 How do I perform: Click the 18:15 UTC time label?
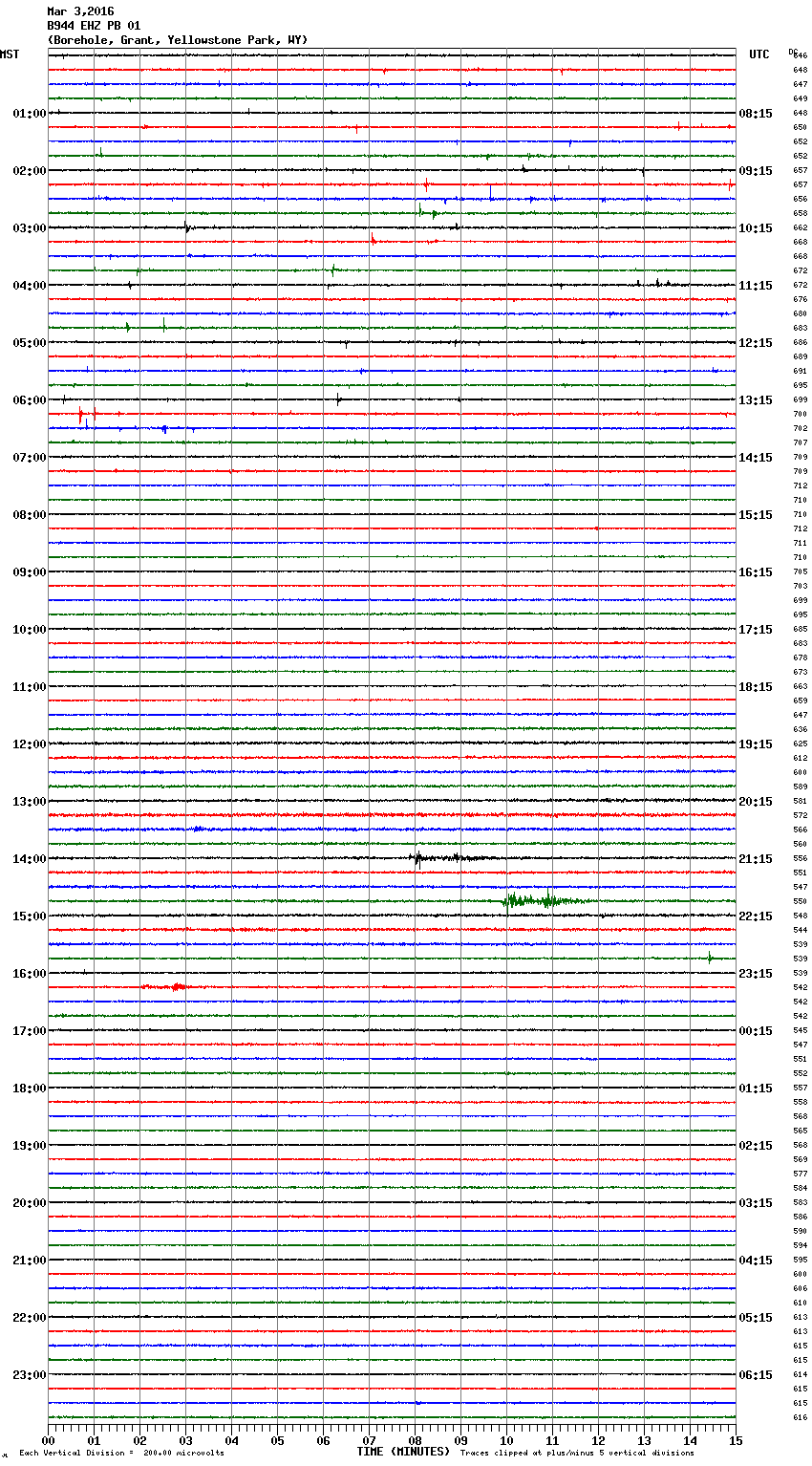coord(756,687)
